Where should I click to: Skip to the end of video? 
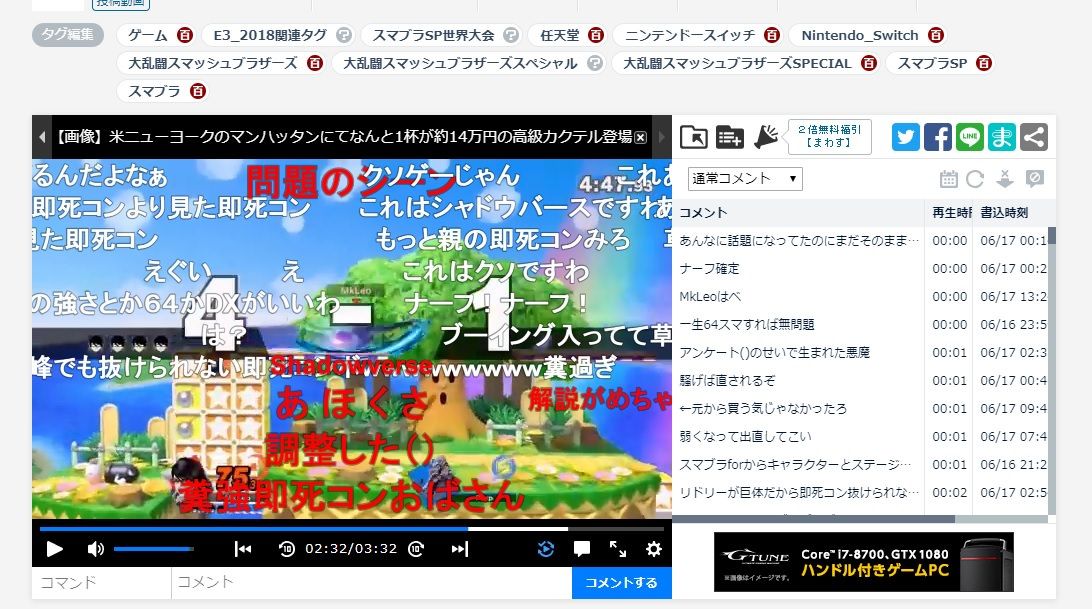click(460, 549)
